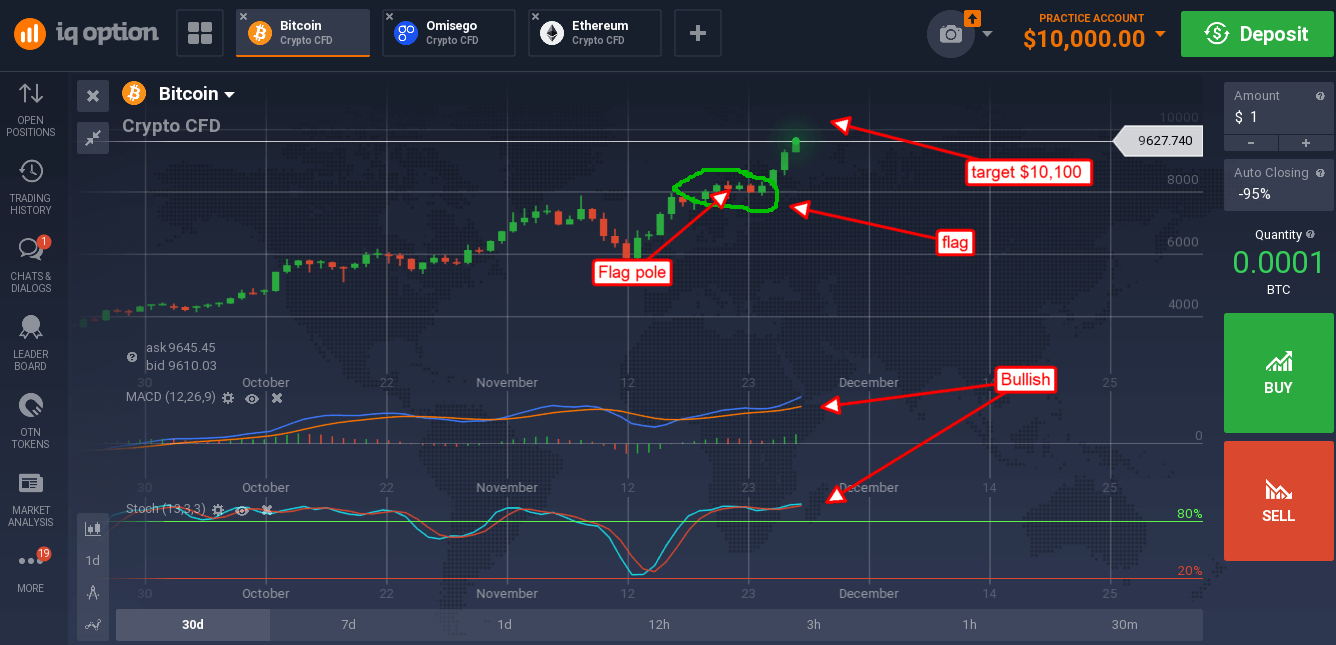Select the 1d time range

click(504, 625)
